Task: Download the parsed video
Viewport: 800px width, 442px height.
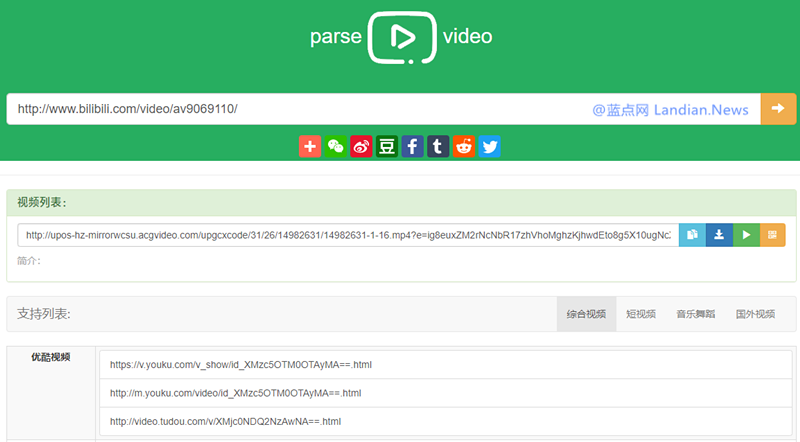Action: (719, 235)
